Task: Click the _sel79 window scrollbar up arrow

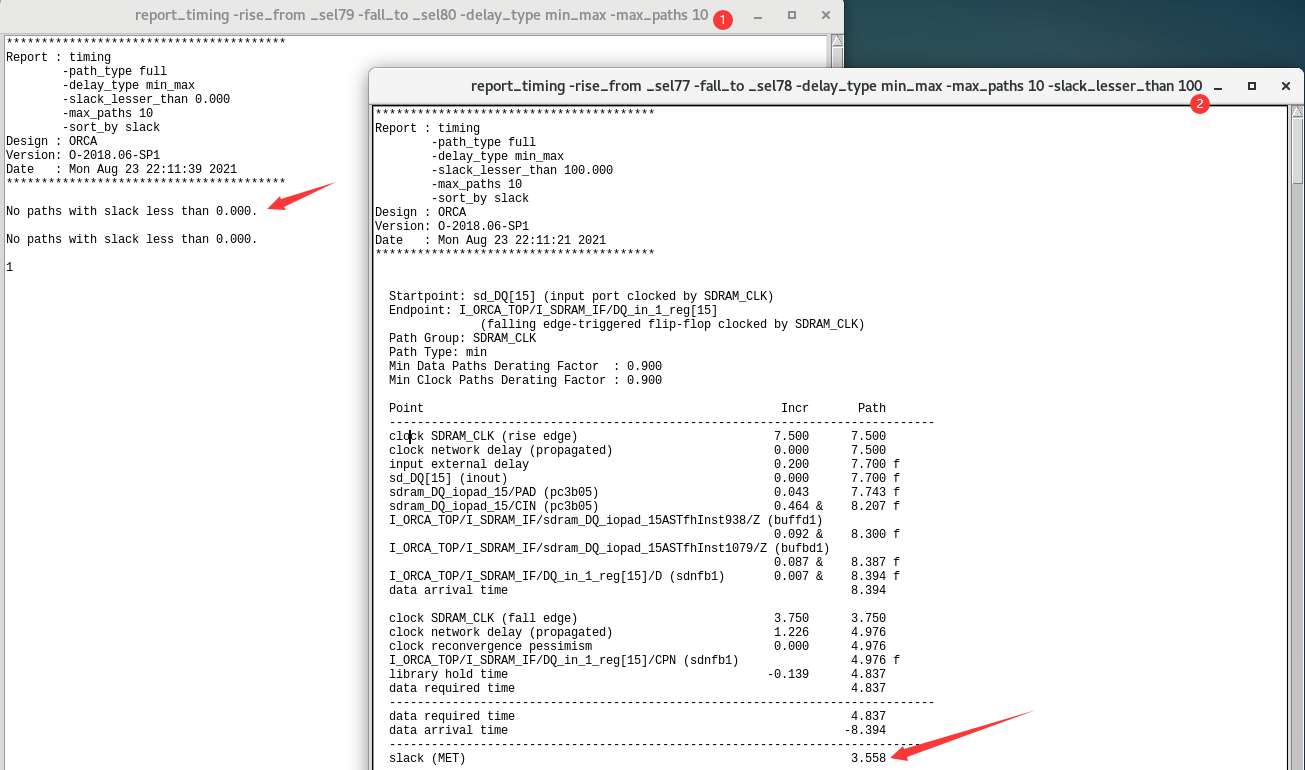Action: [837, 42]
